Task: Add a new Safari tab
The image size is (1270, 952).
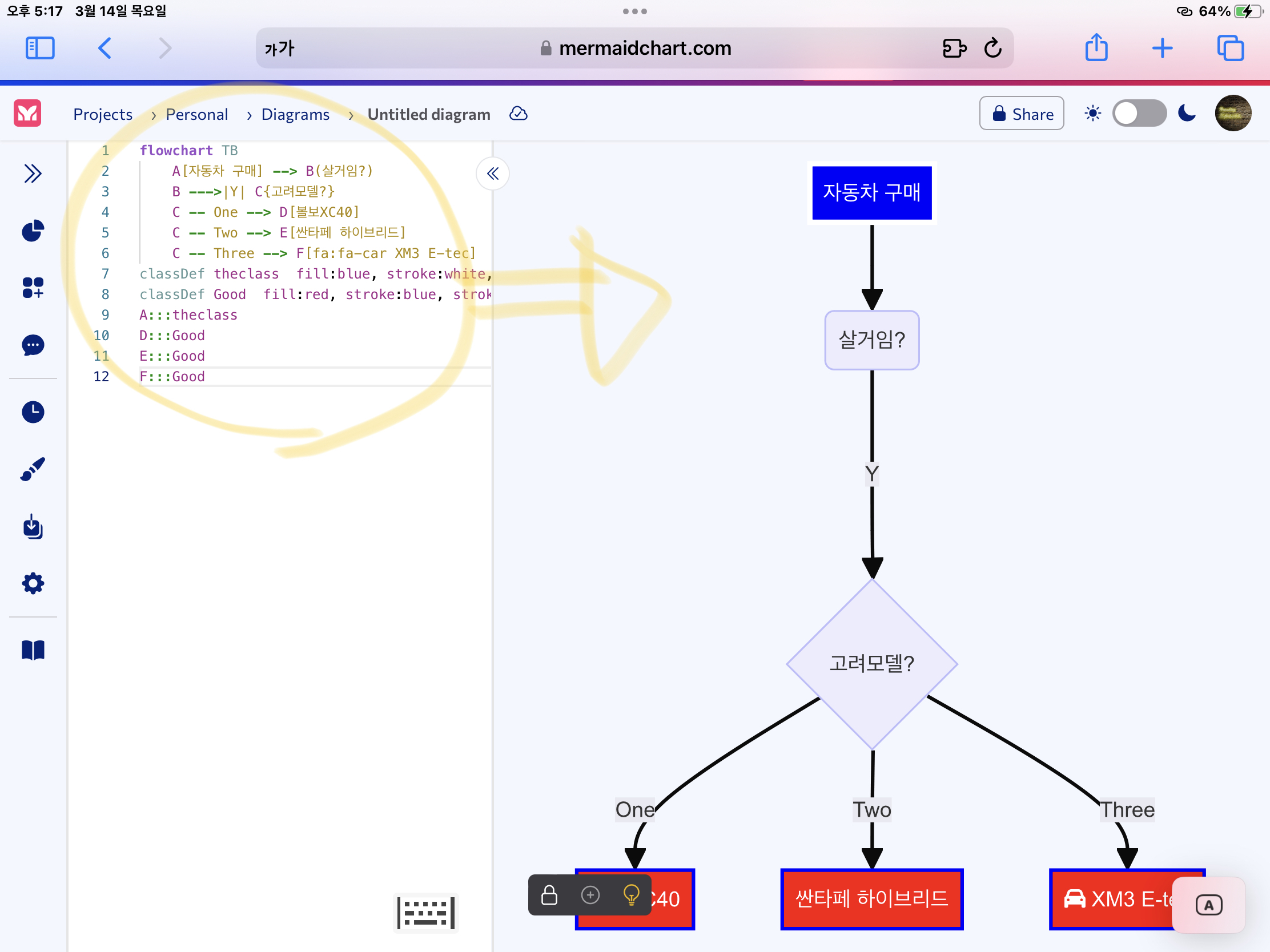Action: click(x=1162, y=48)
